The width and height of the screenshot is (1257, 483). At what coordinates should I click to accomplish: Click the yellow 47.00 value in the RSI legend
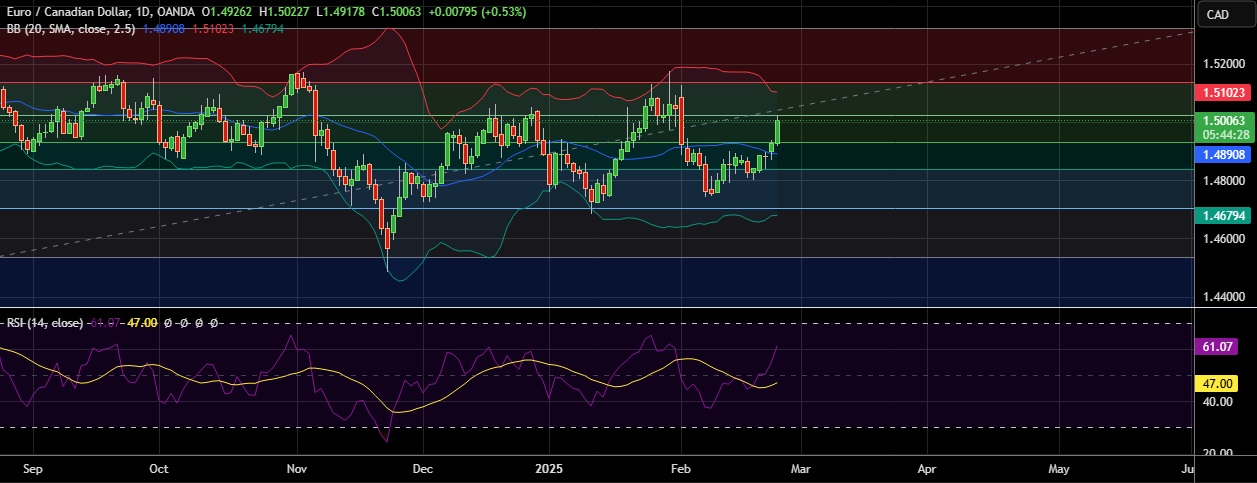point(143,323)
